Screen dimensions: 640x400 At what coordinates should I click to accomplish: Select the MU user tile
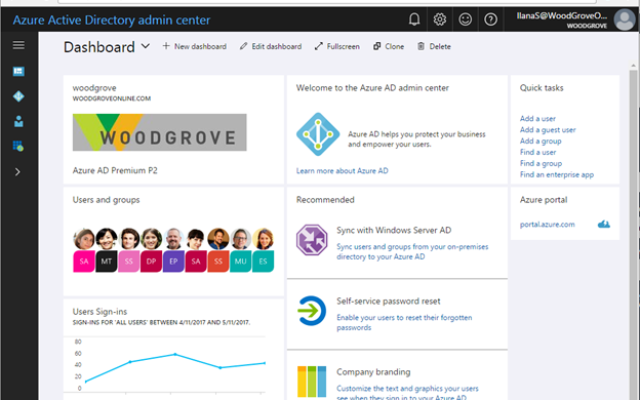(x=240, y=261)
